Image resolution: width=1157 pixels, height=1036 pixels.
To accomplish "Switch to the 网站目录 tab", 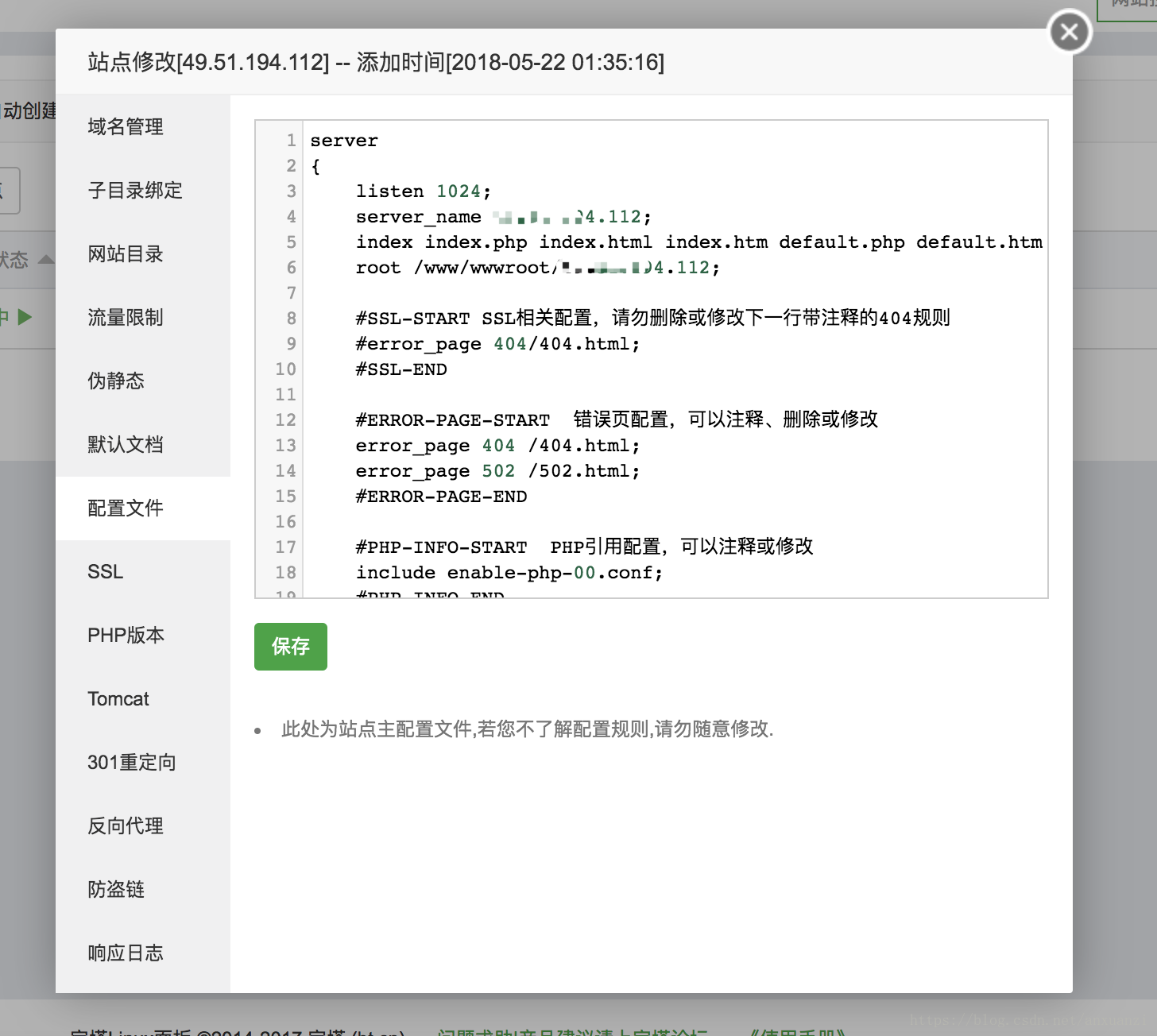I will [x=126, y=254].
